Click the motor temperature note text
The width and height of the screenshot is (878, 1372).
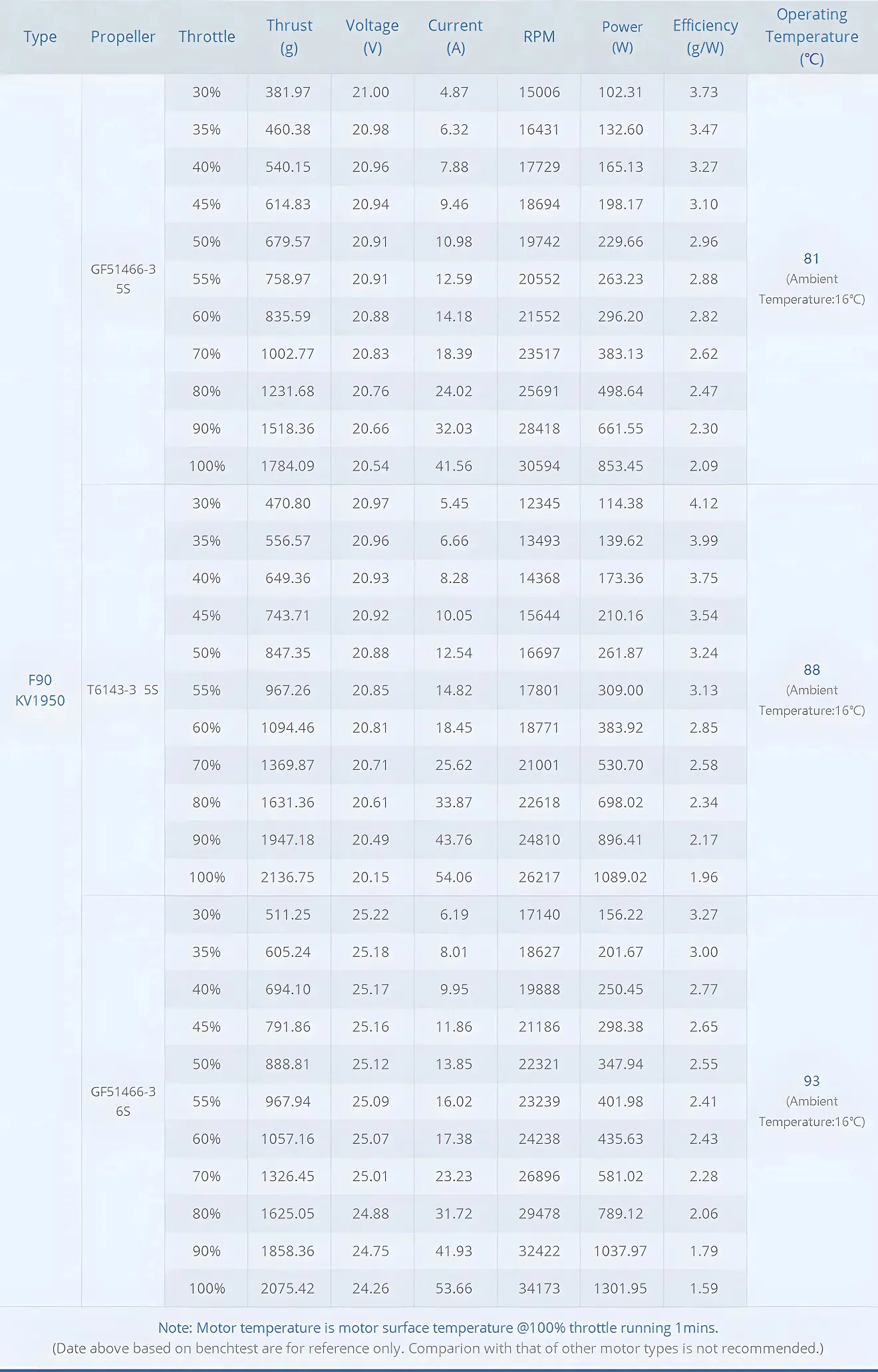coord(438,1327)
